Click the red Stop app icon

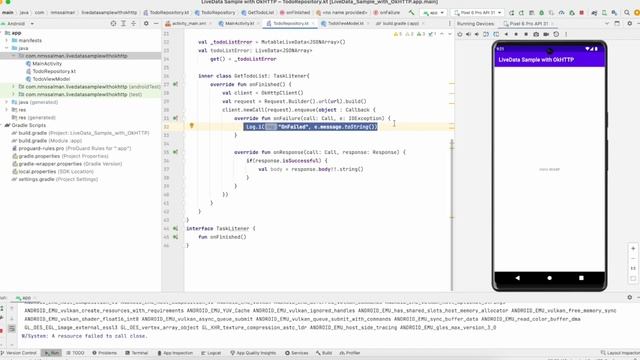[582, 13]
